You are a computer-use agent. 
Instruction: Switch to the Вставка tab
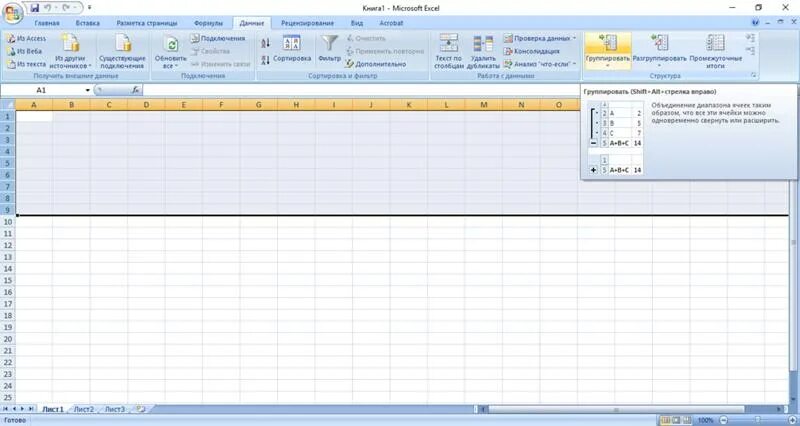[x=88, y=23]
